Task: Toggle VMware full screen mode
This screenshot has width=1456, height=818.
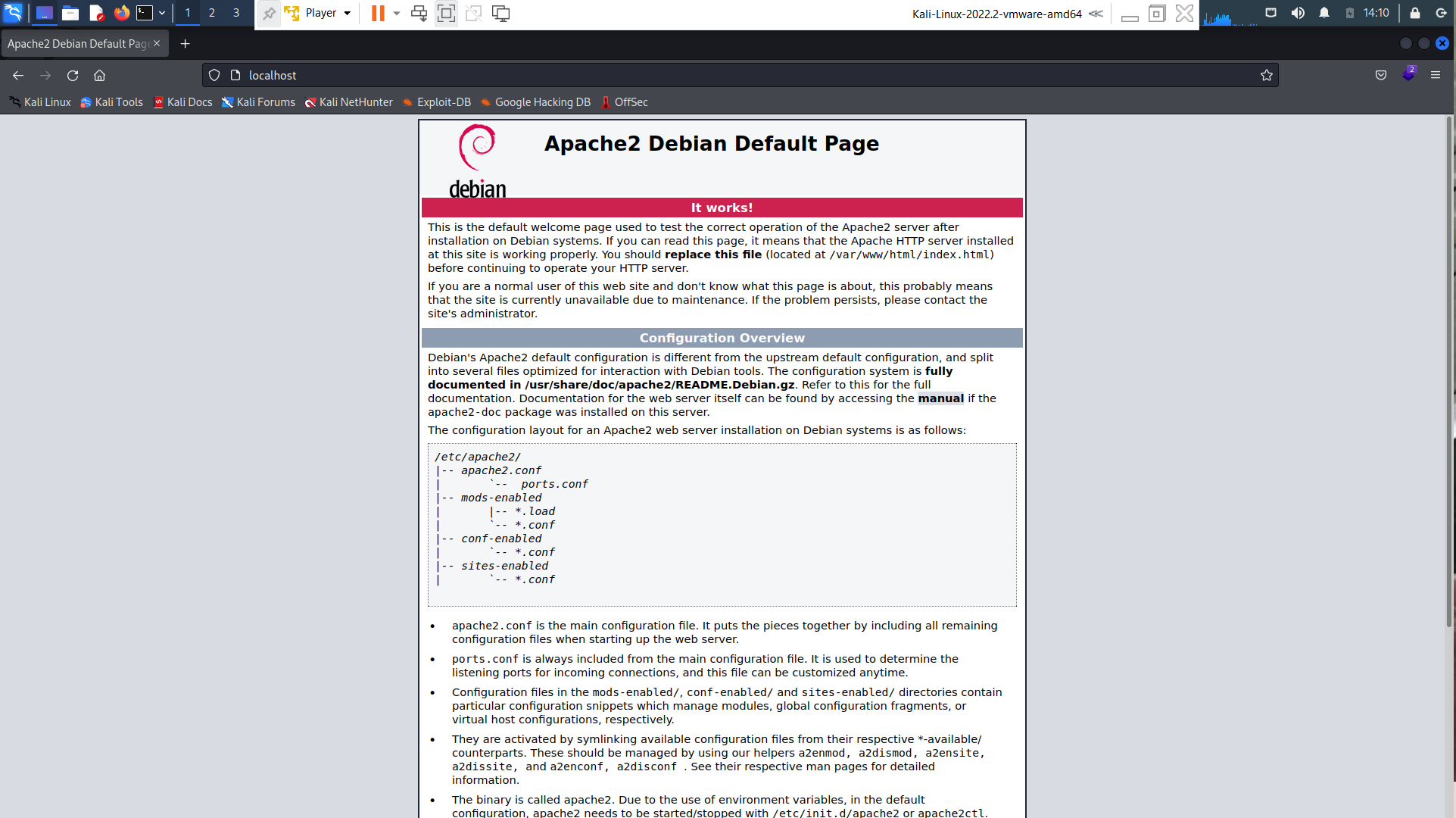Action: point(446,13)
